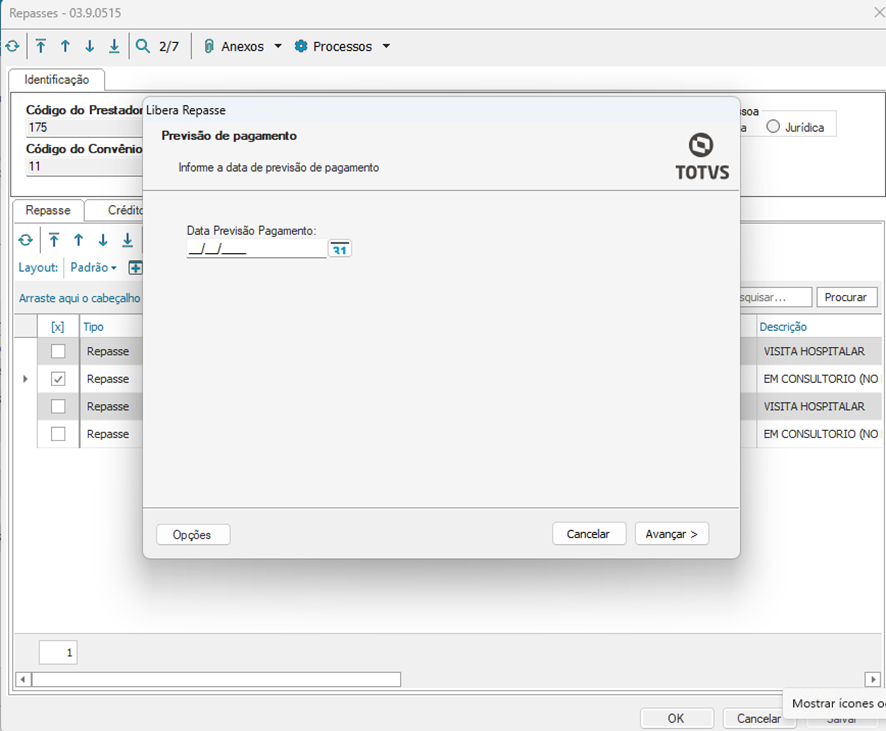Toggle the [x] select-all column header

[58, 327]
